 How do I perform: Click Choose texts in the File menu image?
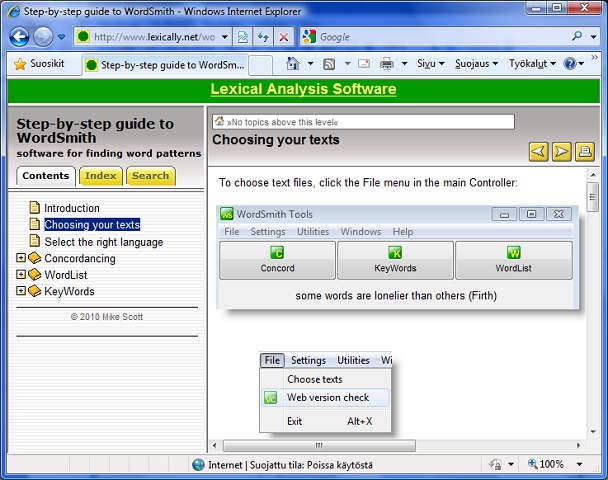[x=315, y=379]
